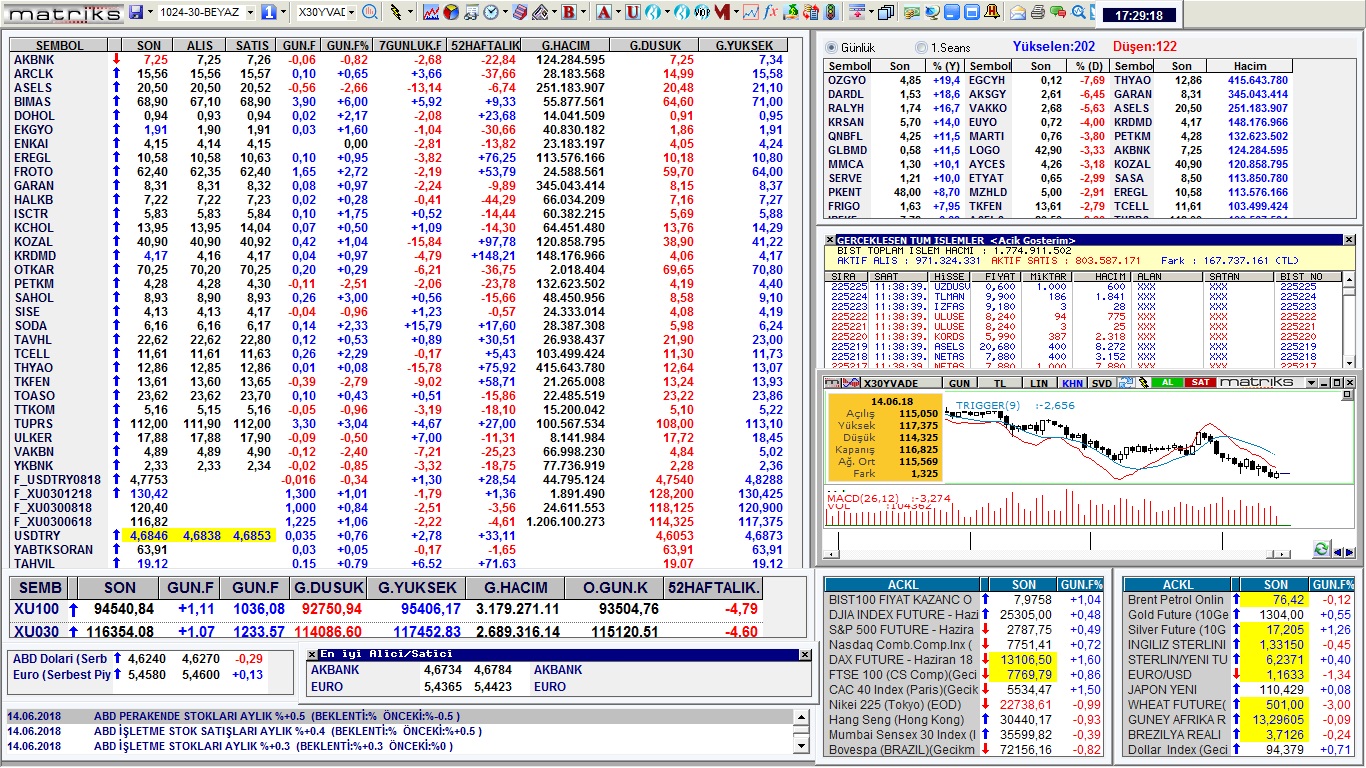Click the alarm bell toolbar icon
Viewport: 1366px width, 768px height.
coord(992,12)
